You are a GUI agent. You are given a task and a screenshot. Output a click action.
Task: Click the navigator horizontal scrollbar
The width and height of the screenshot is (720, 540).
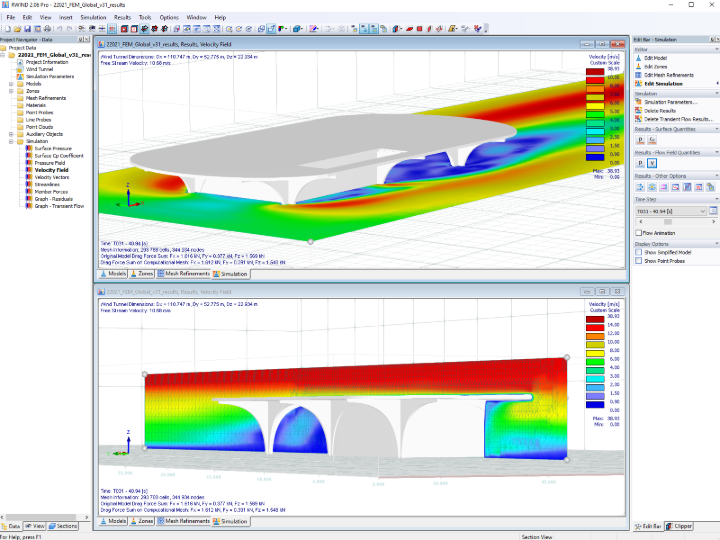click(44, 517)
